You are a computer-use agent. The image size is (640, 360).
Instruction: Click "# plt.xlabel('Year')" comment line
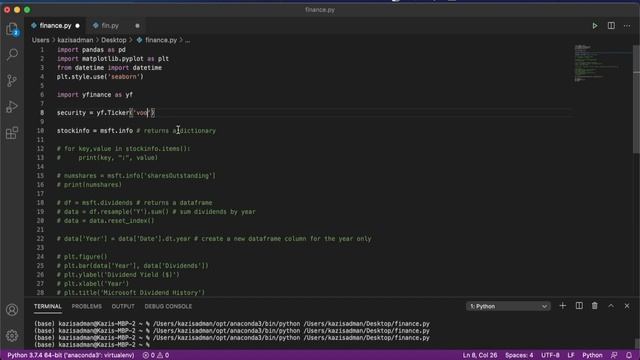(93, 284)
